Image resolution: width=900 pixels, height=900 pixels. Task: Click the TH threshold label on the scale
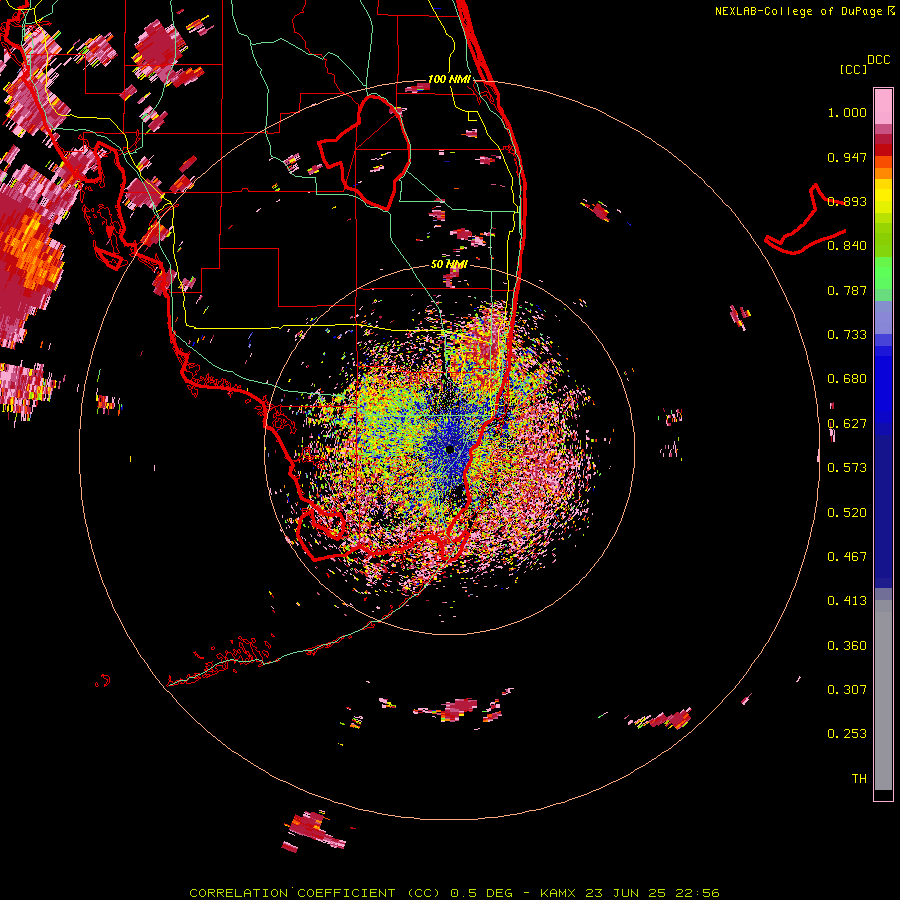pyautogui.click(x=859, y=779)
